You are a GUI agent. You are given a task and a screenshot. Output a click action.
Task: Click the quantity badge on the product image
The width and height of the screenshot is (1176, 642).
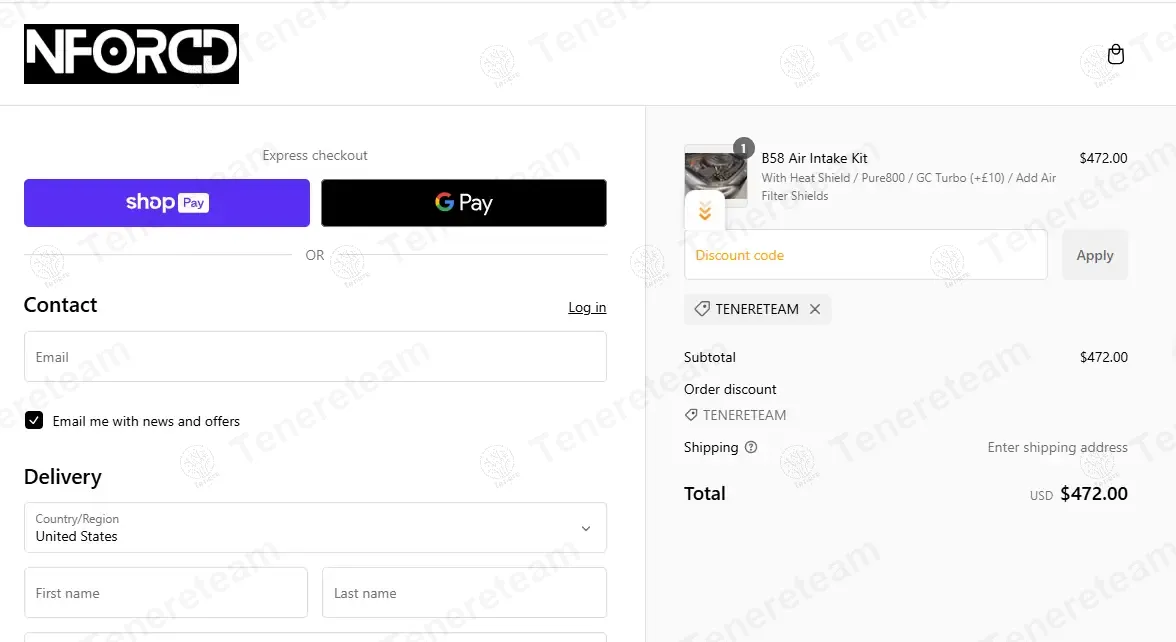pyautogui.click(x=743, y=148)
